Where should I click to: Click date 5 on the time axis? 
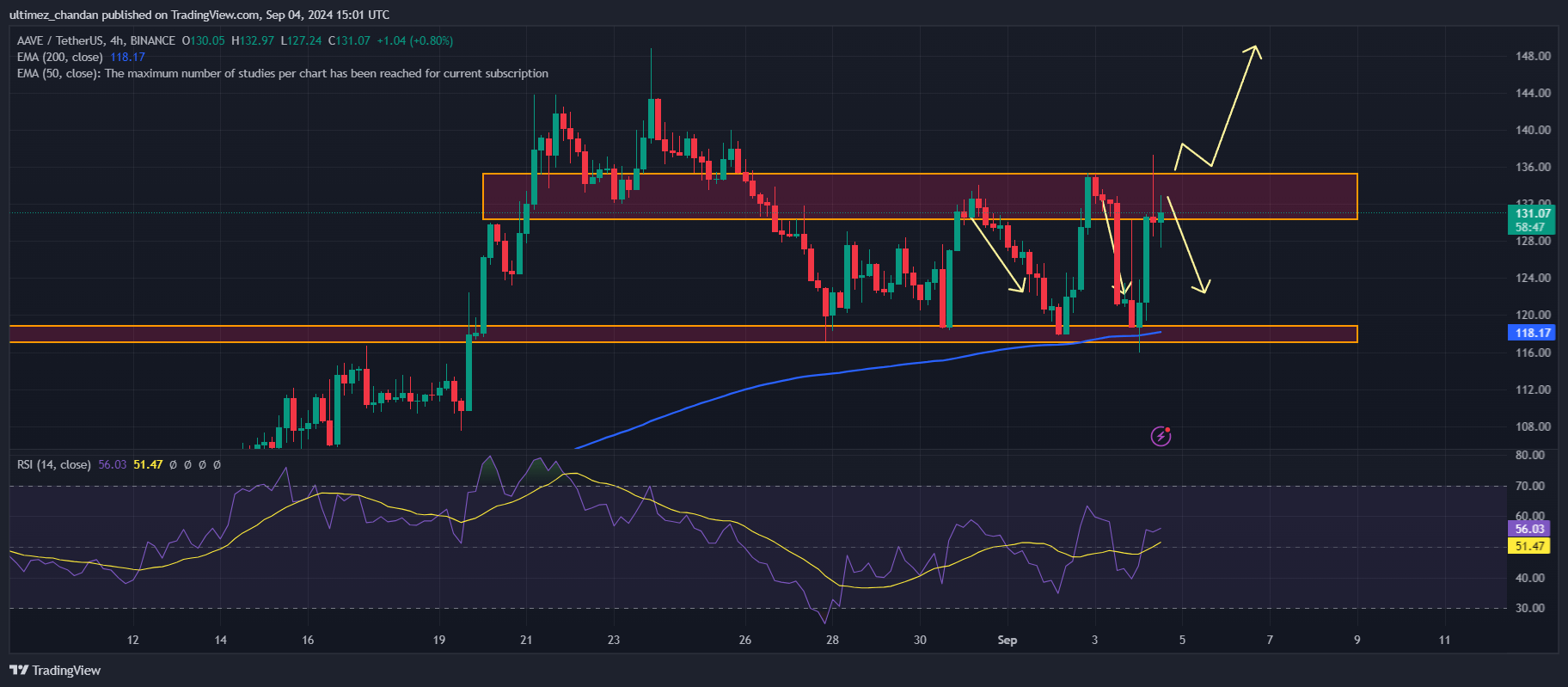tap(1182, 640)
